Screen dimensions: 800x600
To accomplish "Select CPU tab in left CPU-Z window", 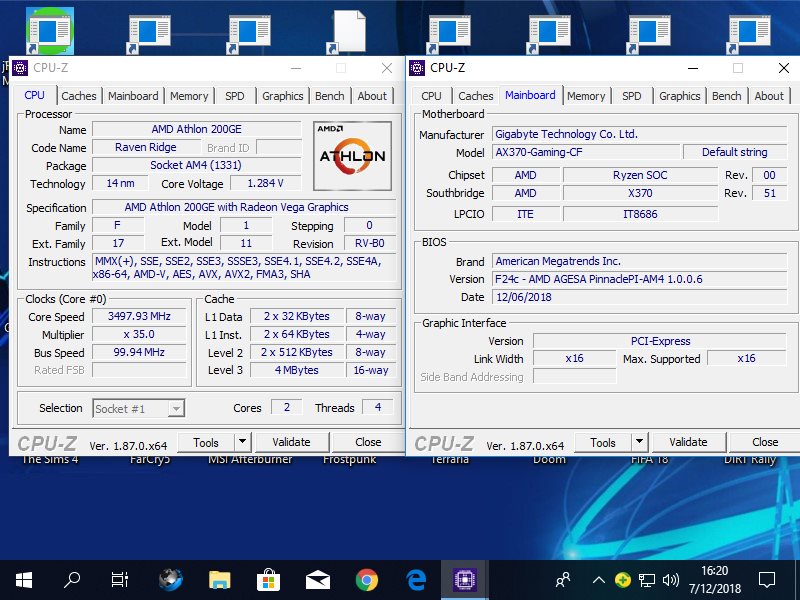I will coord(34,95).
